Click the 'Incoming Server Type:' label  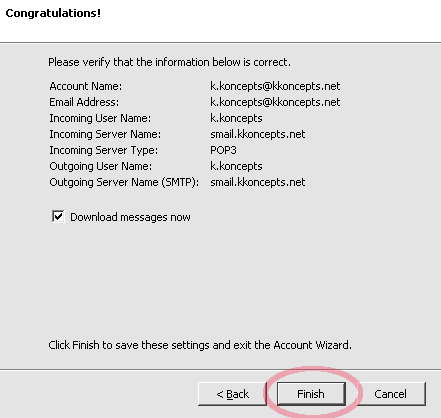104,150
